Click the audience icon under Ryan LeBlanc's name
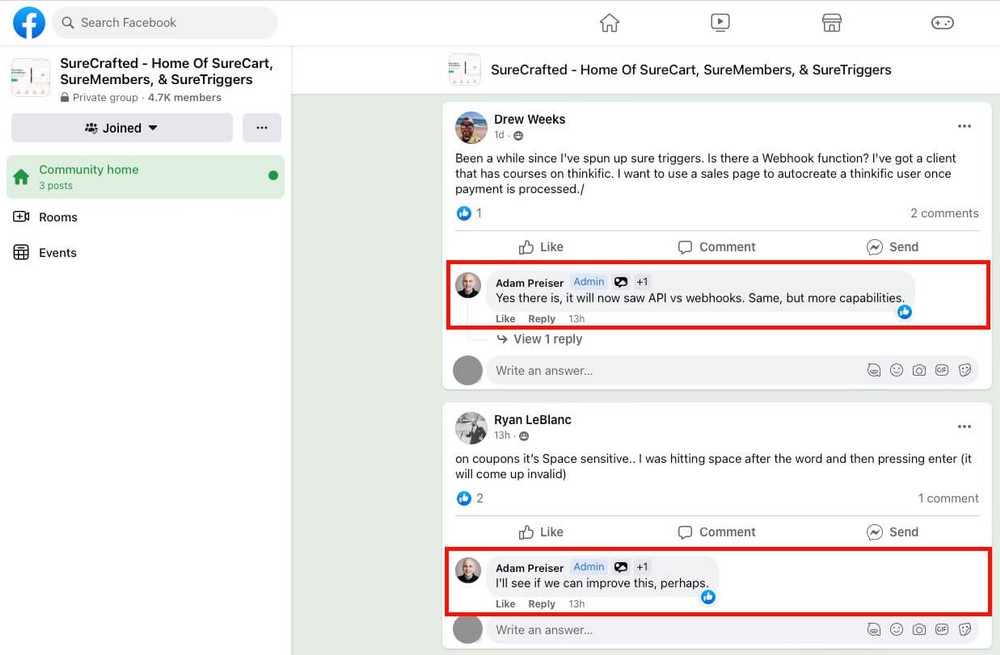 coord(524,436)
